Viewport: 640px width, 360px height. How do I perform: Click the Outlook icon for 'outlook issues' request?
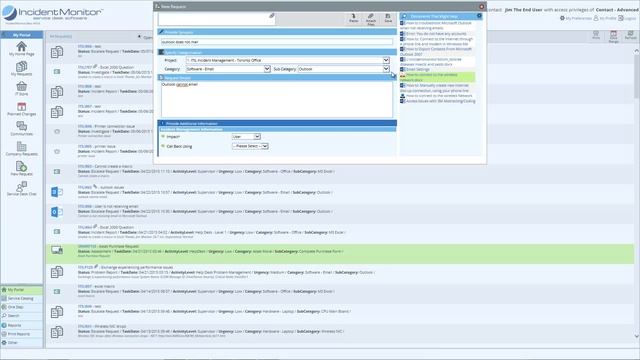(x=57, y=192)
